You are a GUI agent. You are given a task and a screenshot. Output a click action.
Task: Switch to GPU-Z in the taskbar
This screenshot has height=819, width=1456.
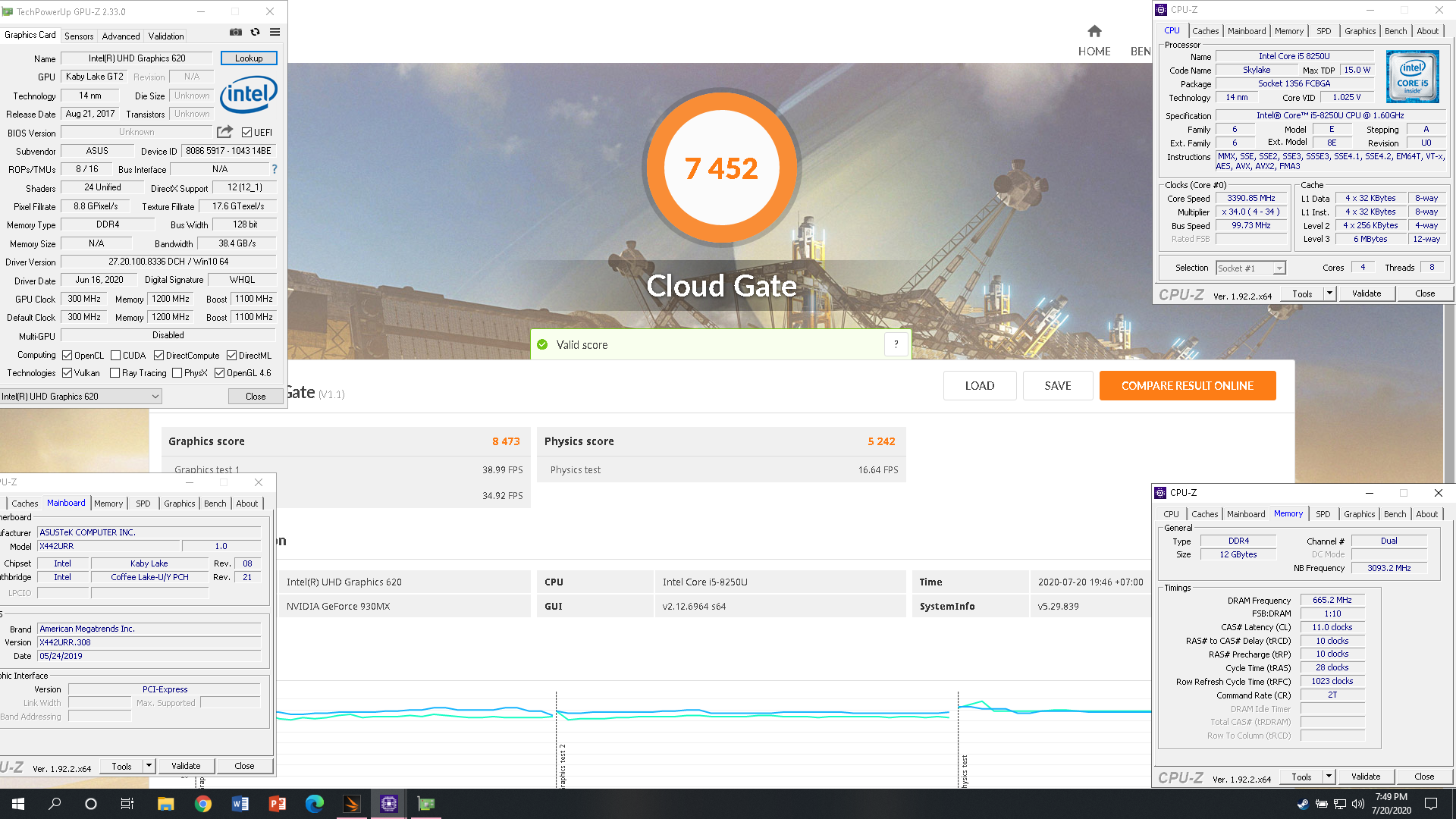coord(426,804)
